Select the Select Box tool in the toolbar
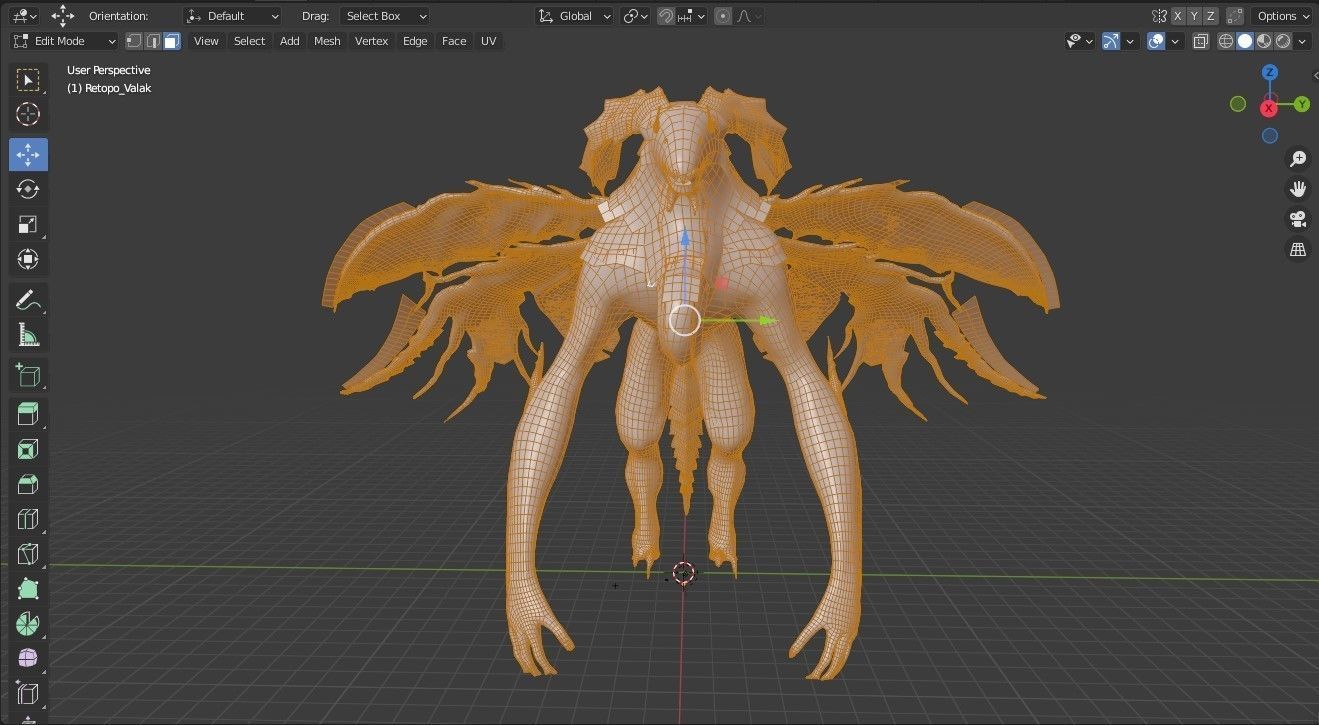The image size is (1319, 725). [28, 80]
